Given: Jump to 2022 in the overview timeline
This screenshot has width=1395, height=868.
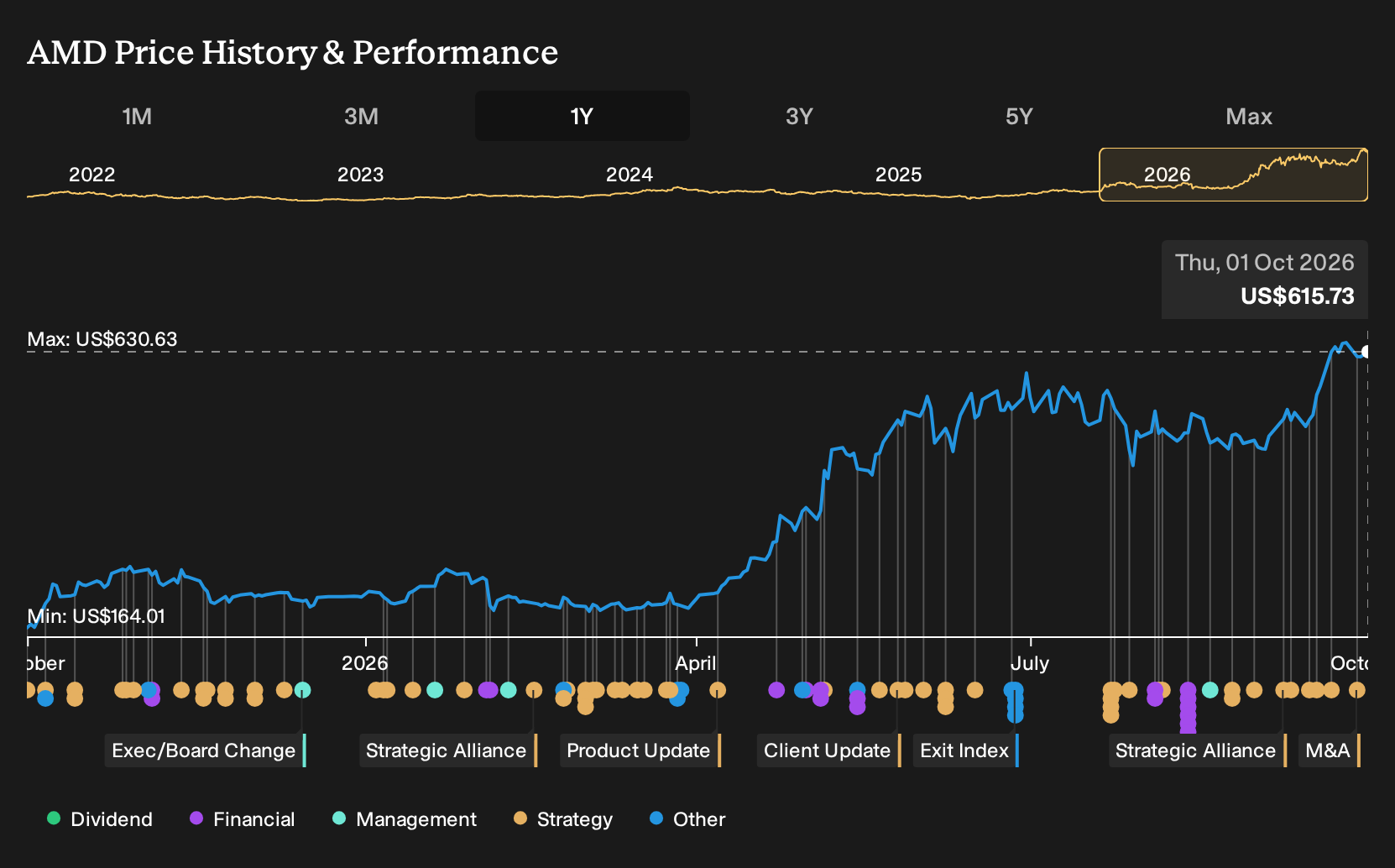Looking at the screenshot, I should (x=91, y=175).
